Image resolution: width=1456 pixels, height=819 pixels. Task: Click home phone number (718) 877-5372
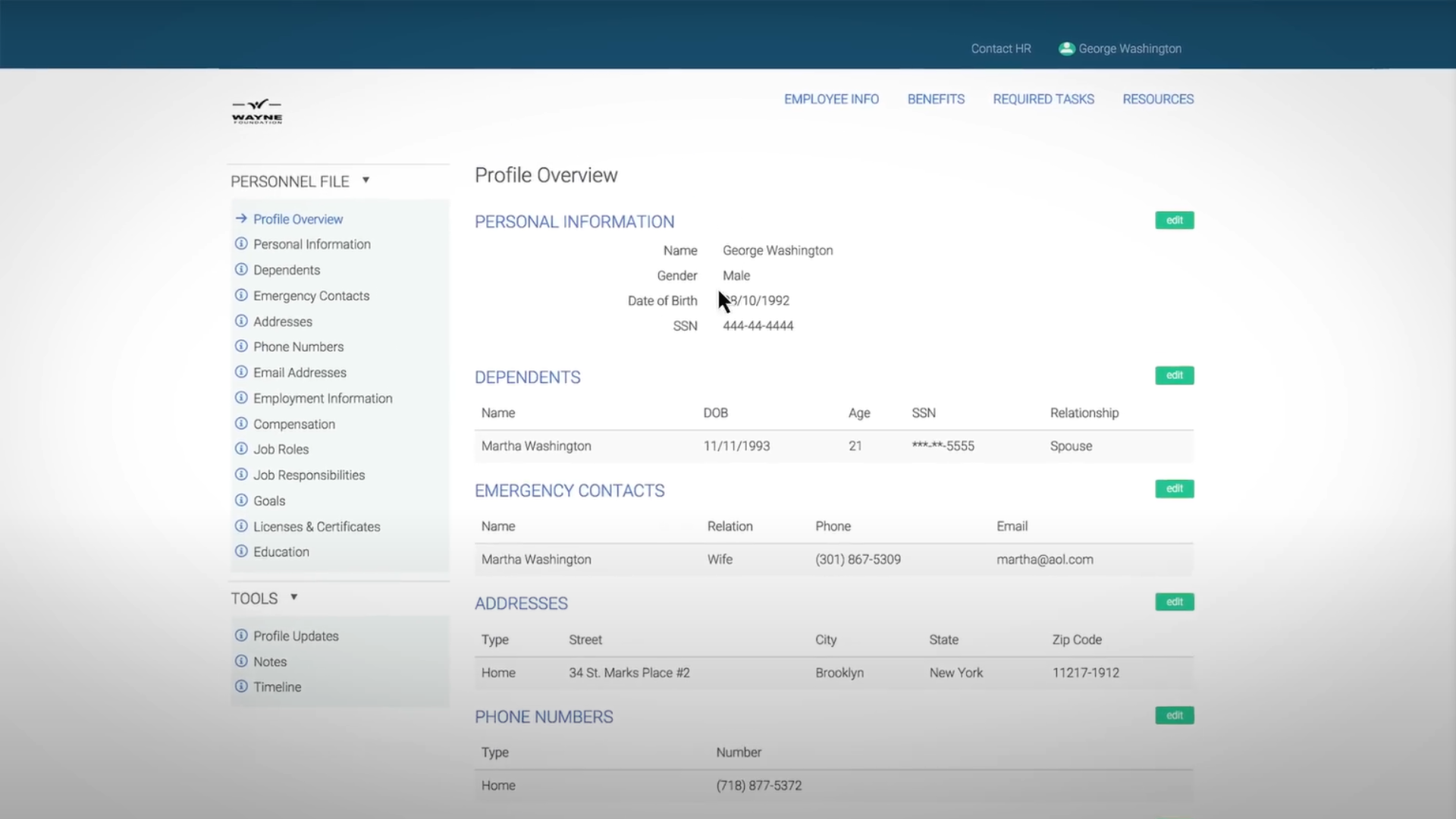click(x=758, y=786)
